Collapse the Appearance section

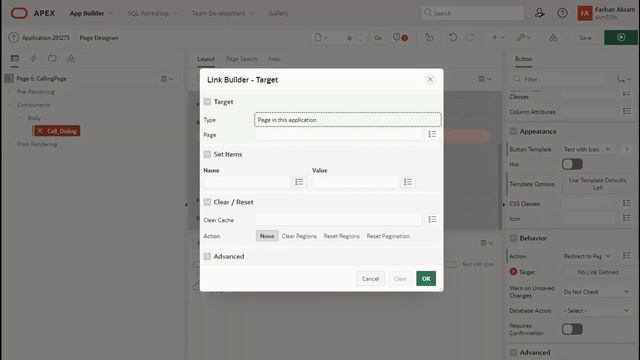[513, 131]
